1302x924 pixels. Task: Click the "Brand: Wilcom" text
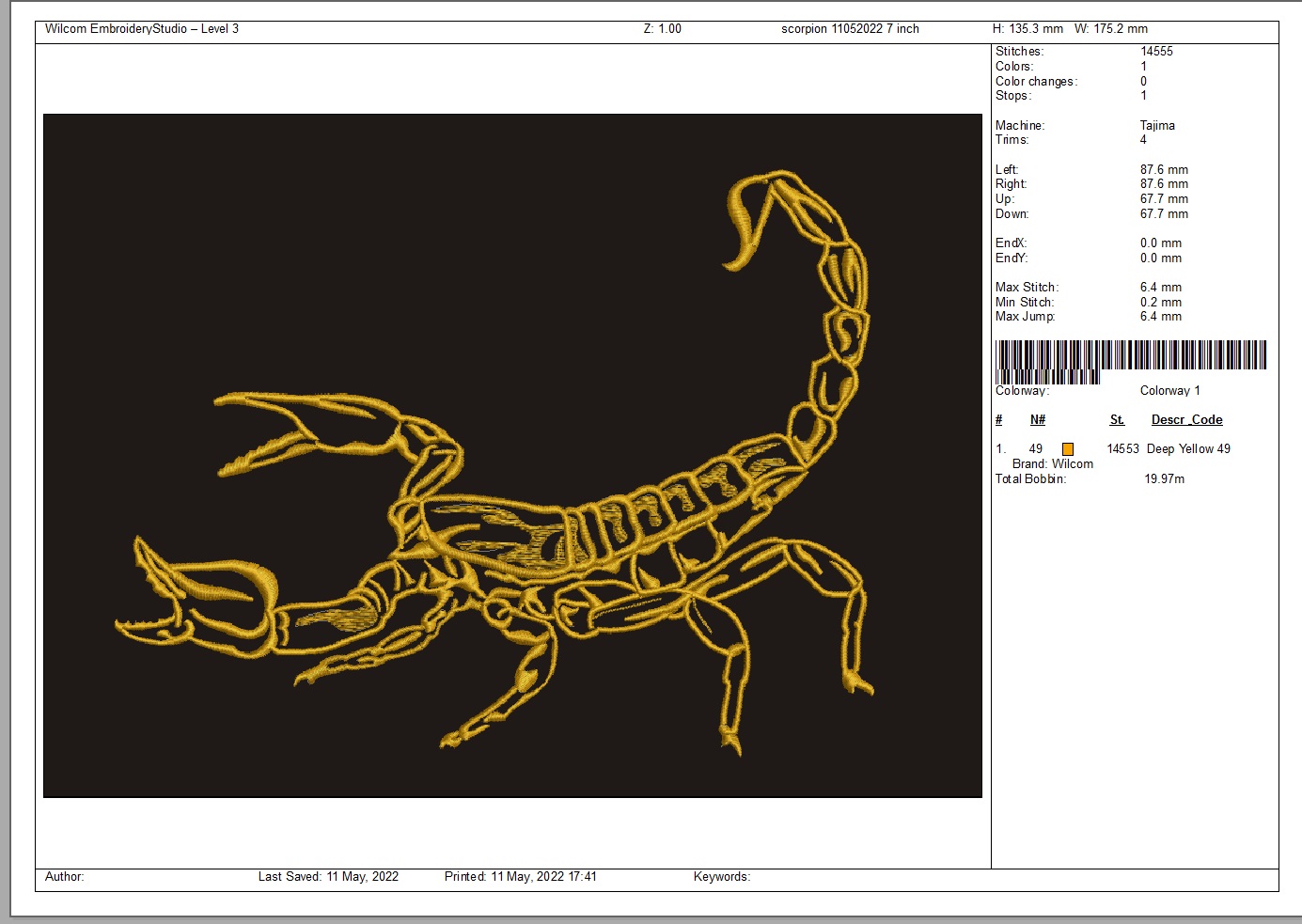tap(1053, 464)
